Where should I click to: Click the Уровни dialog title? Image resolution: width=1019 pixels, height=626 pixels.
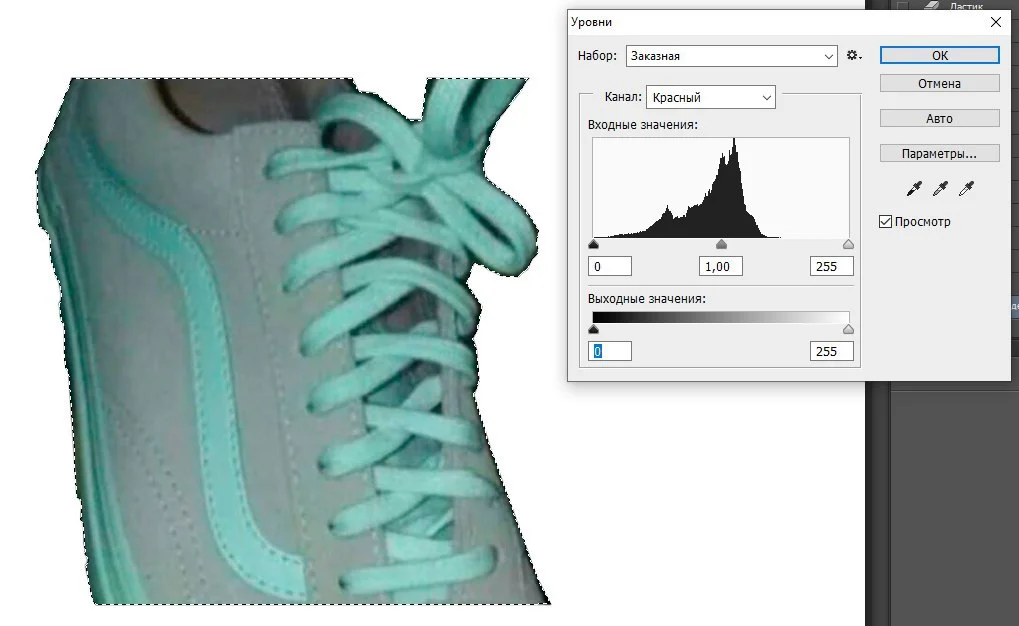tap(591, 22)
